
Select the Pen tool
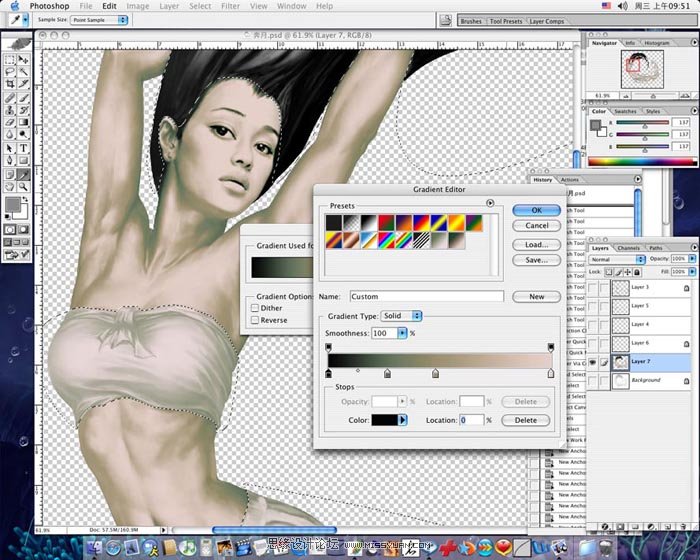[10, 160]
